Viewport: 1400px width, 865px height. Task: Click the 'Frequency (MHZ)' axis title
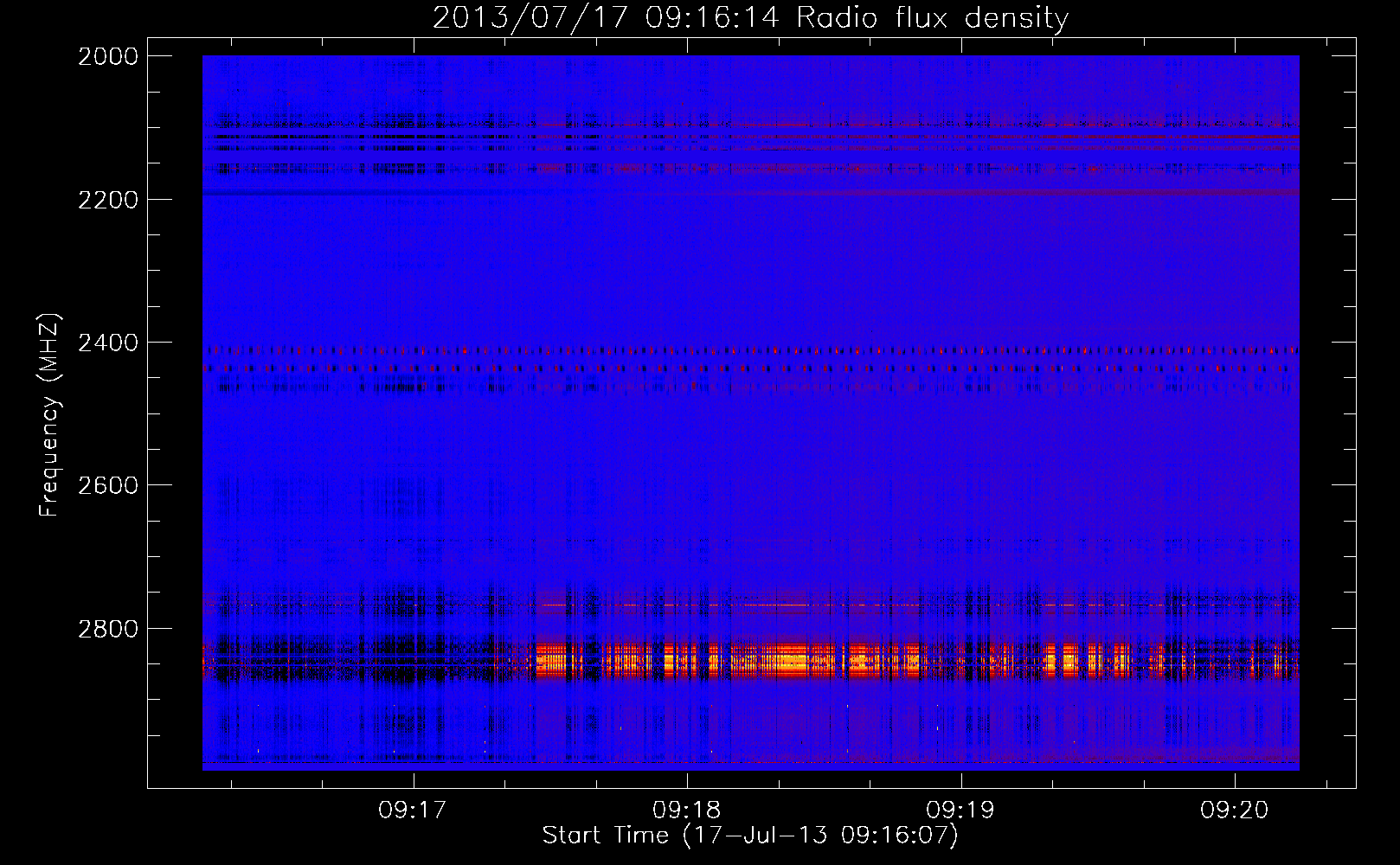(51, 415)
